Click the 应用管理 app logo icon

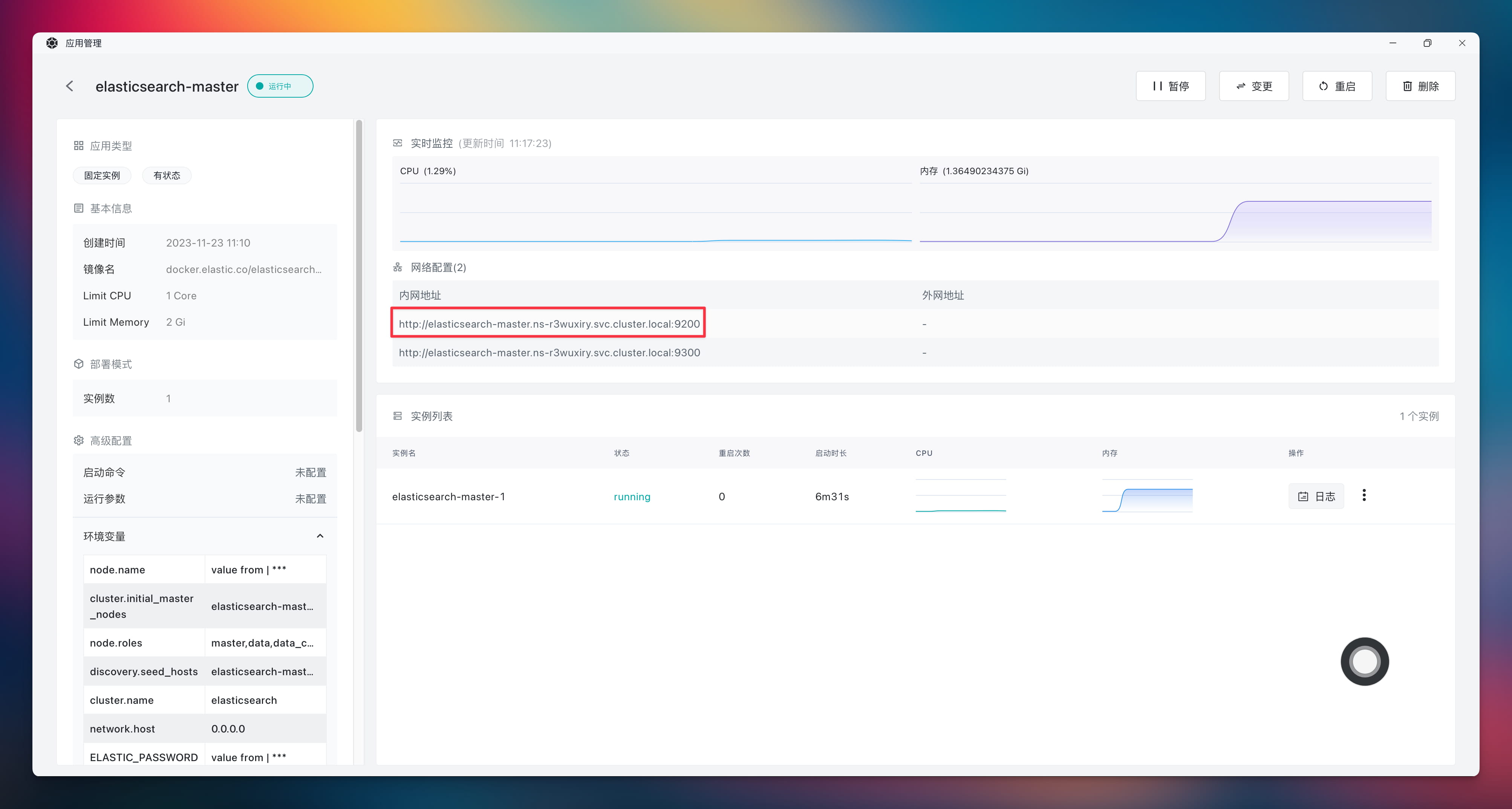[52, 43]
